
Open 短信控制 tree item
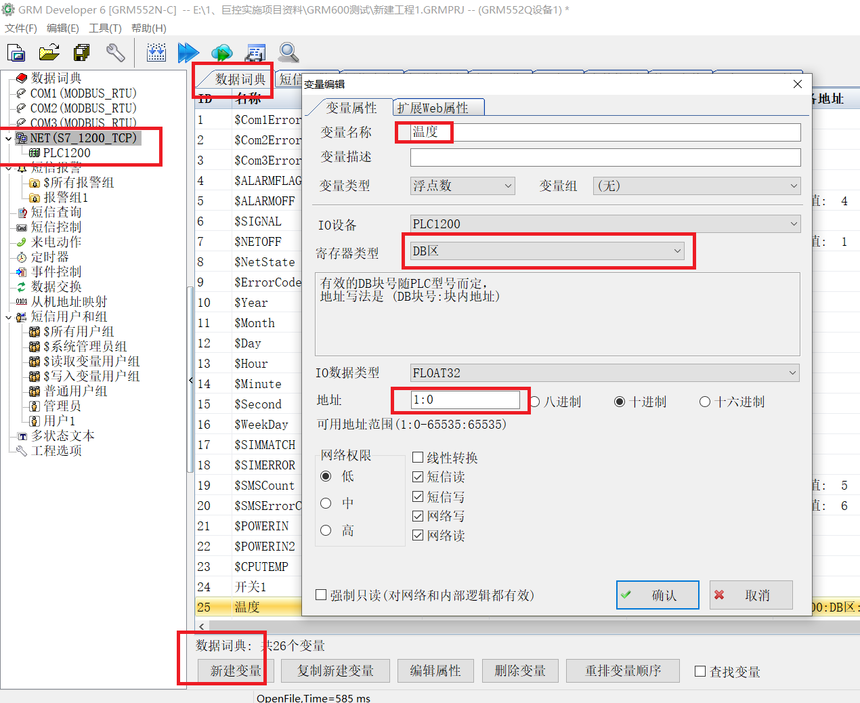coord(56,227)
